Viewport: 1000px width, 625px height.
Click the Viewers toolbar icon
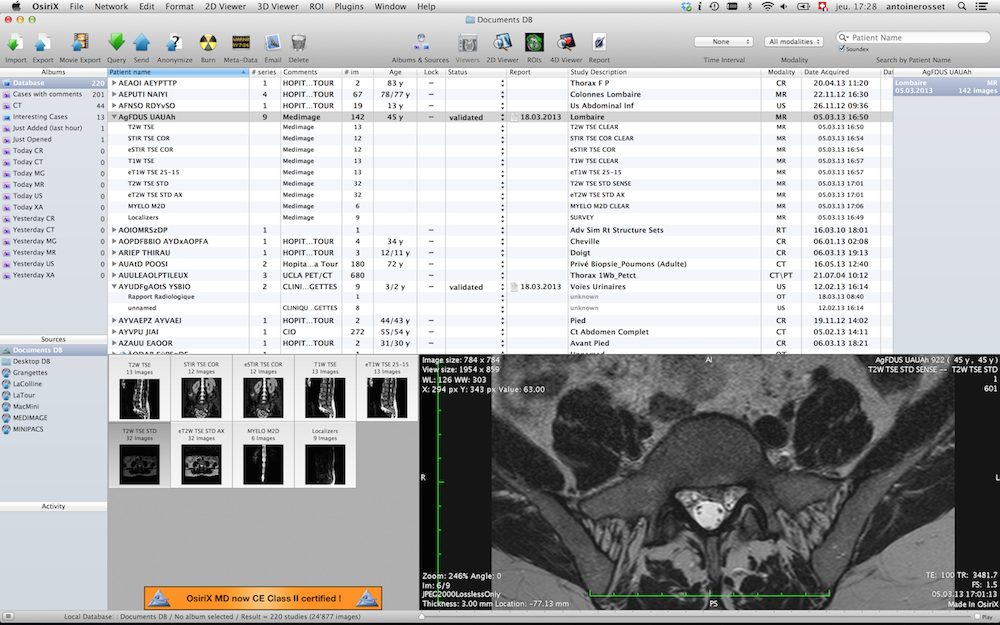pyautogui.click(x=467, y=43)
